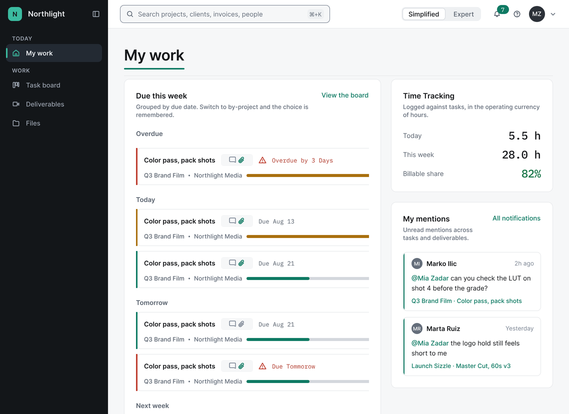Open the Color pass task marked Due Tomorrow
The height and width of the screenshot is (414, 569).
pos(253,373)
